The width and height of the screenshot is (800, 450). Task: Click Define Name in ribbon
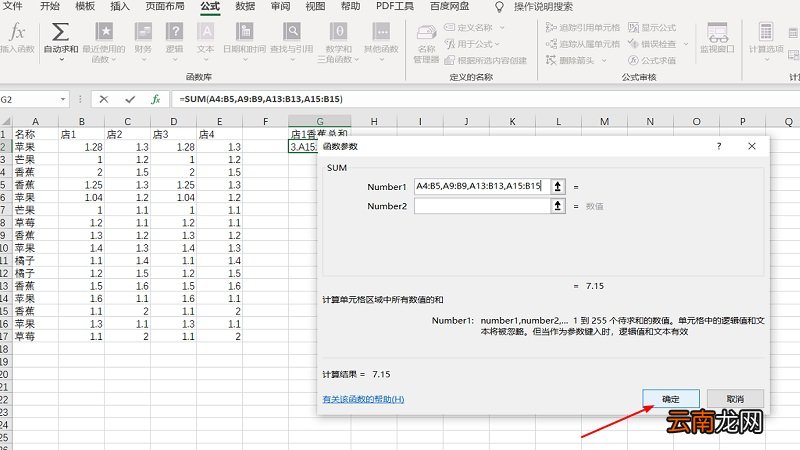click(468, 28)
